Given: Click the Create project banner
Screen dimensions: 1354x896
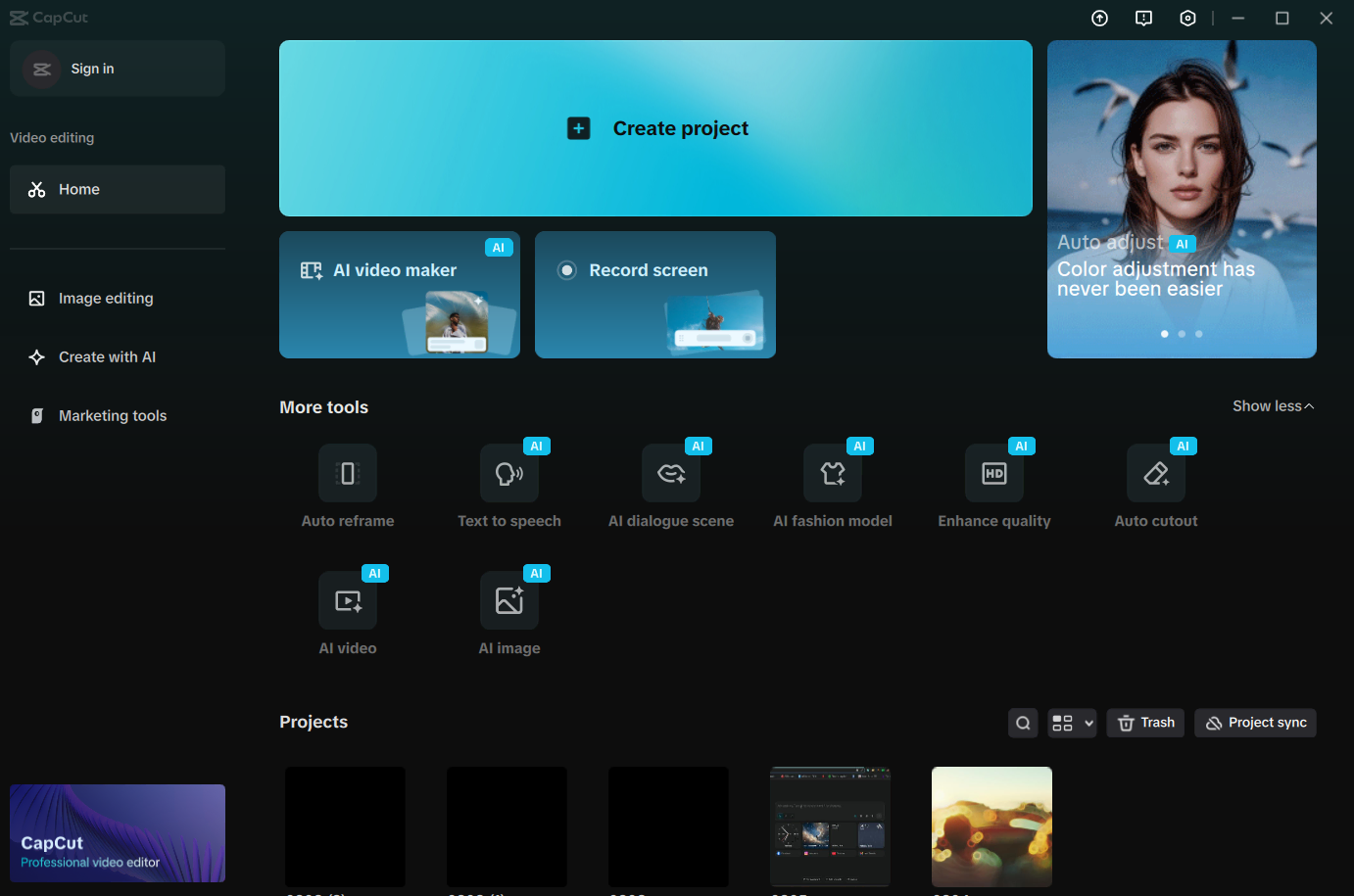Looking at the screenshot, I should [x=655, y=128].
